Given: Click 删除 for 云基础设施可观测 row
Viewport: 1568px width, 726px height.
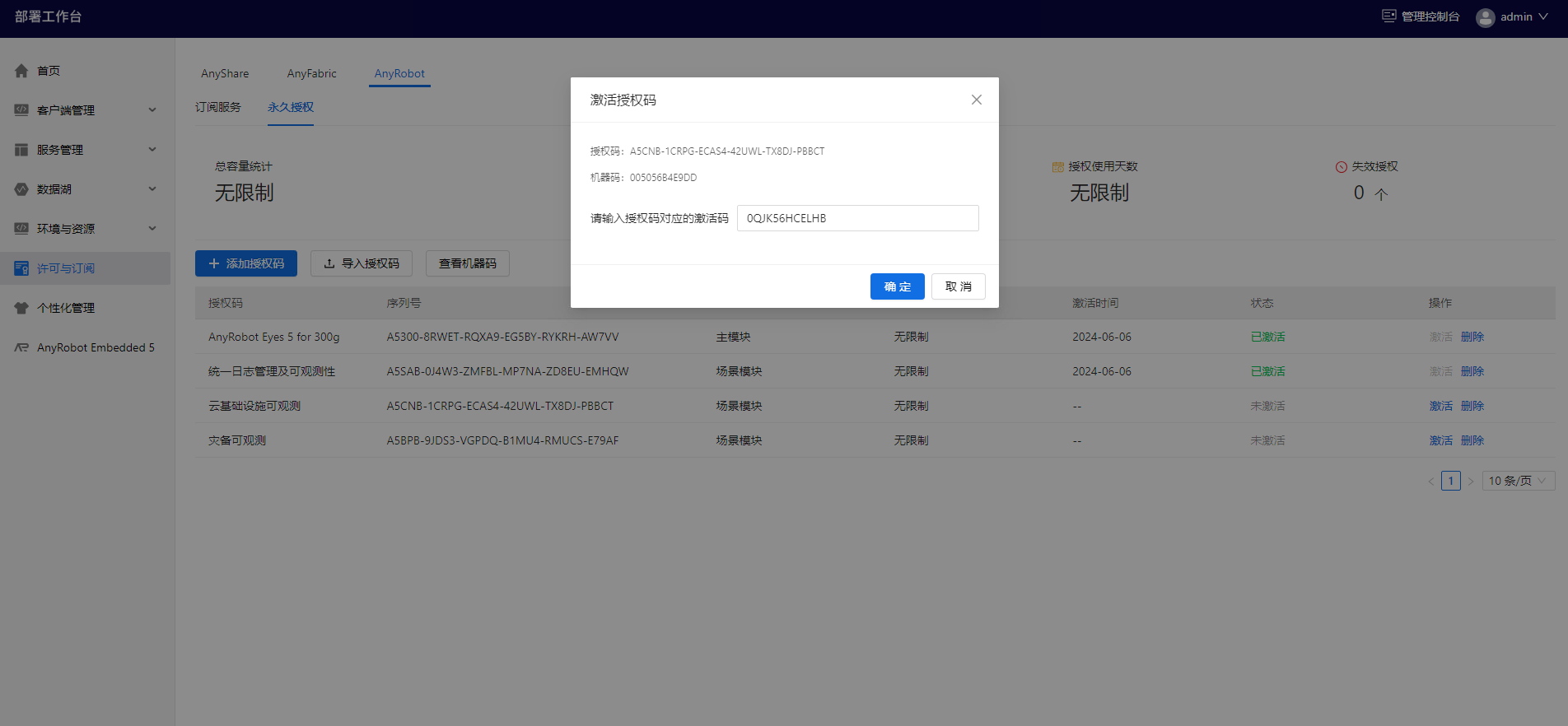Looking at the screenshot, I should coord(1472,406).
